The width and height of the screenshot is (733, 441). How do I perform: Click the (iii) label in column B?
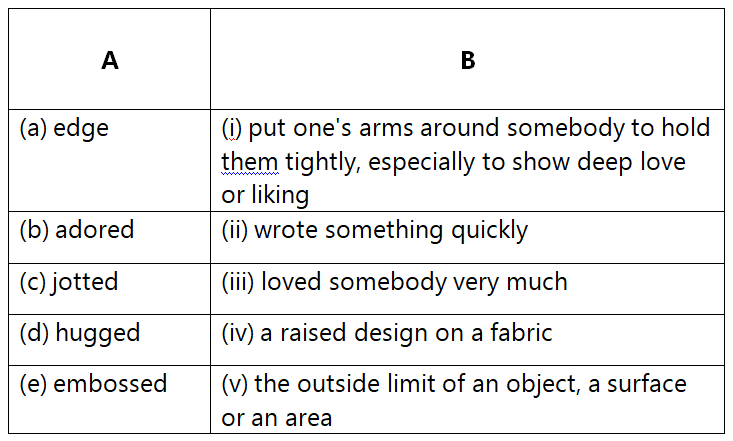point(238,282)
